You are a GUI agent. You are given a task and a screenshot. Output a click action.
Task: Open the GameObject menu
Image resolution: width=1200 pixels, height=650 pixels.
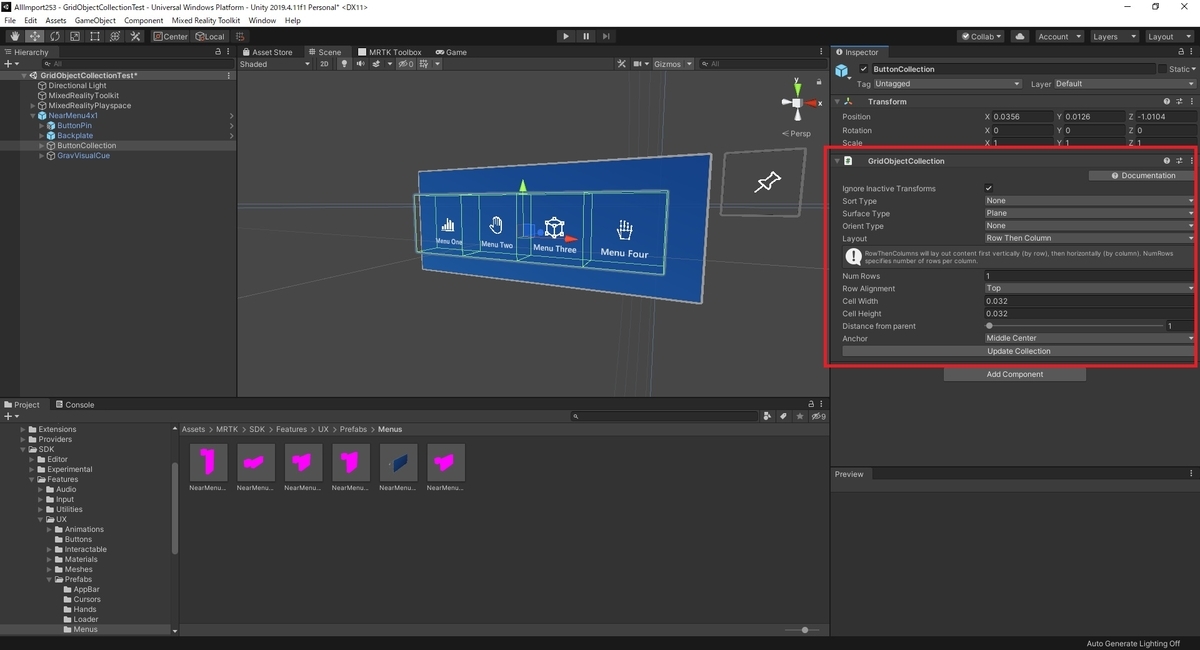pyautogui.click(x=95, y=20)
